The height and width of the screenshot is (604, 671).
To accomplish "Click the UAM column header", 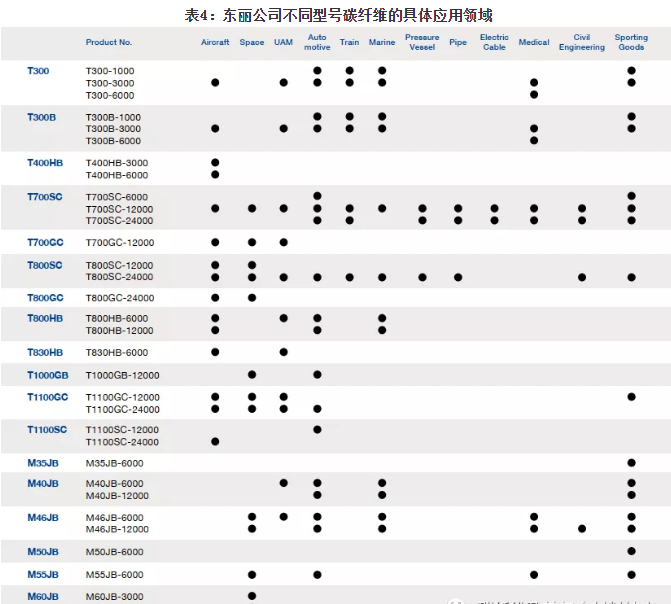I will (283, 42).
